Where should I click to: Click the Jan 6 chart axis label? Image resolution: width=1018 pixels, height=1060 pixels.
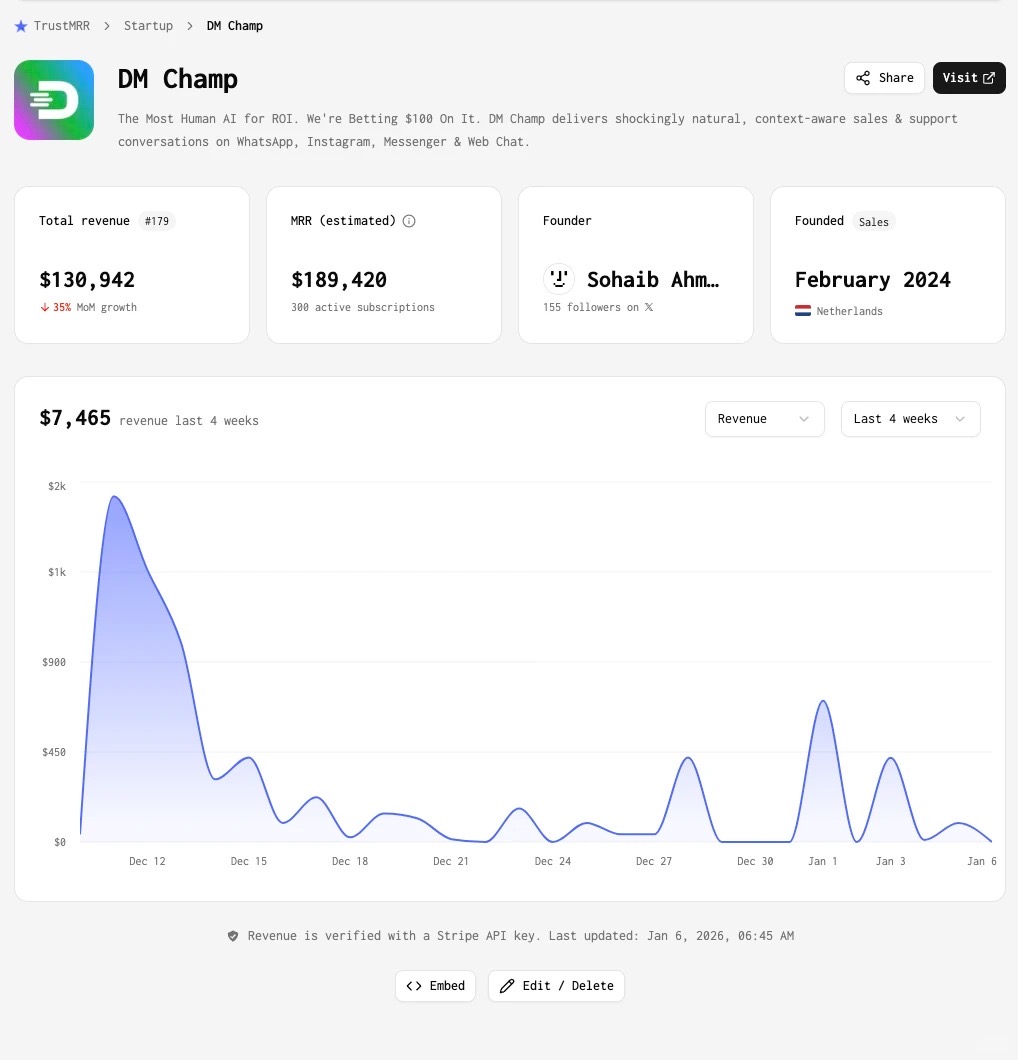pyautogui.click(x=981, y=861)
